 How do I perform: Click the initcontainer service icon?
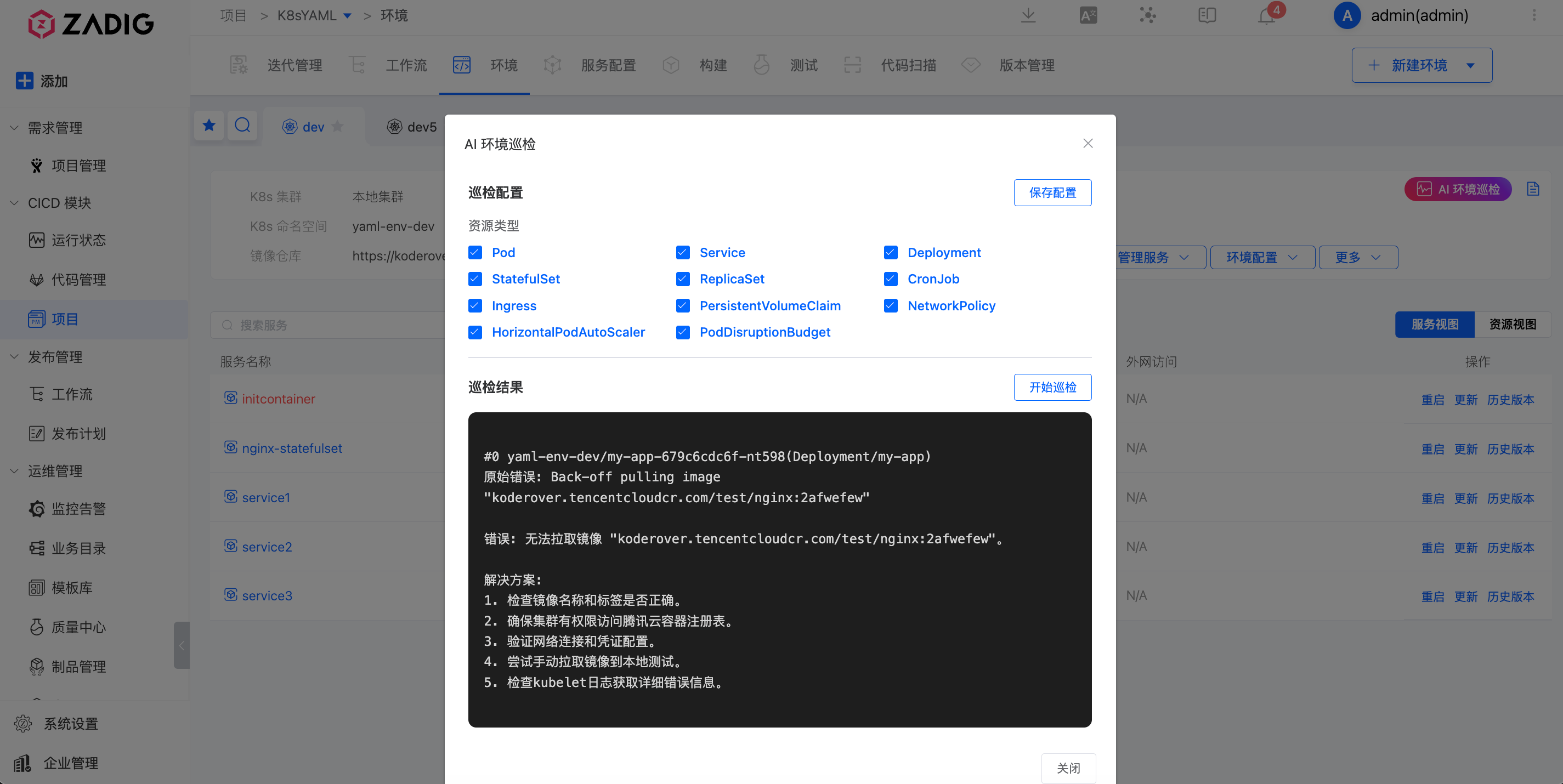click(x=230, y=398)
